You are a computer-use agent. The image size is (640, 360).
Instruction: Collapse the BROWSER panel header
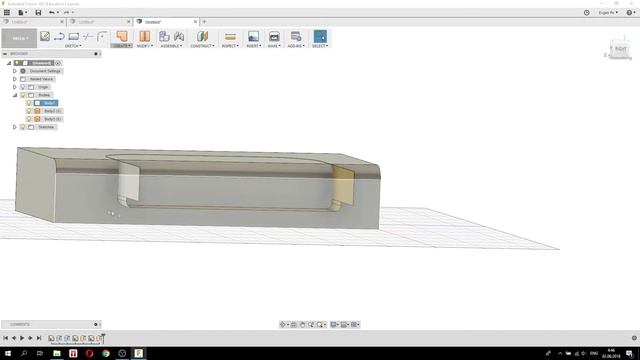tap(5, 53)
